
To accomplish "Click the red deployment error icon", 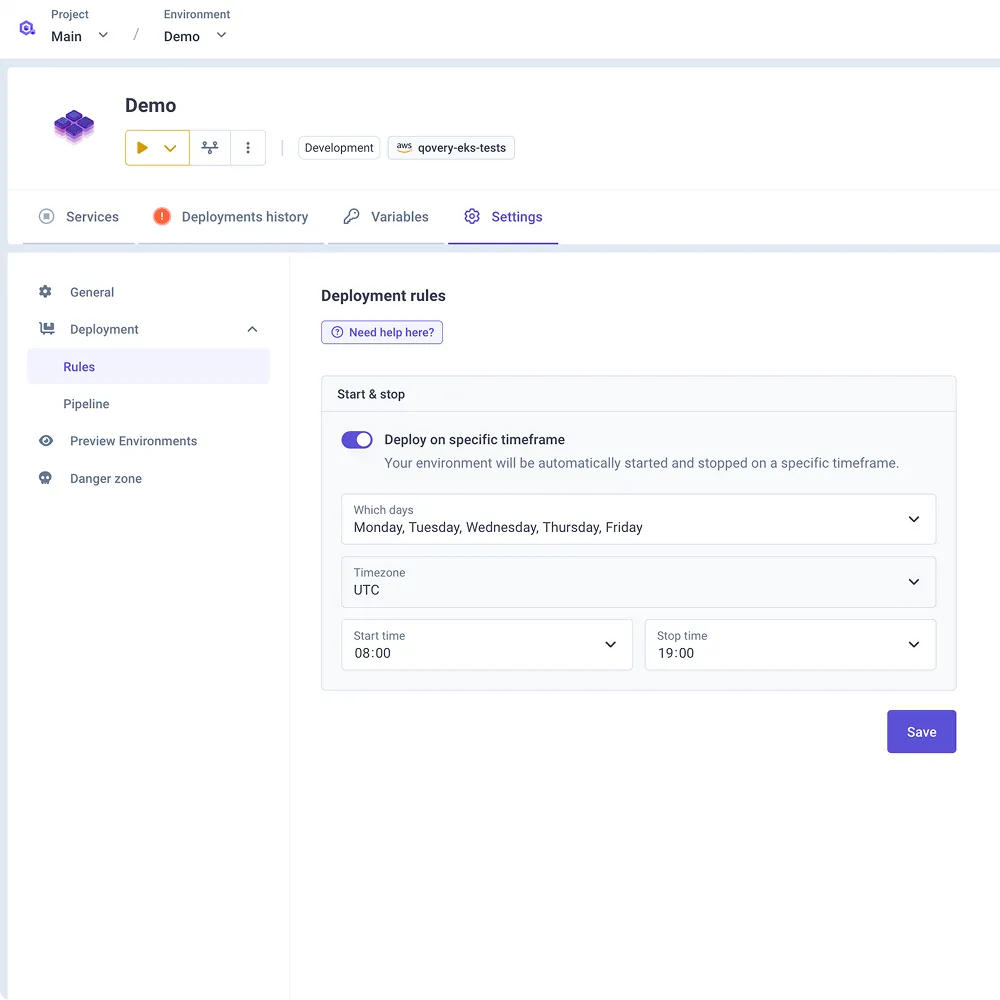I will 162,217.
